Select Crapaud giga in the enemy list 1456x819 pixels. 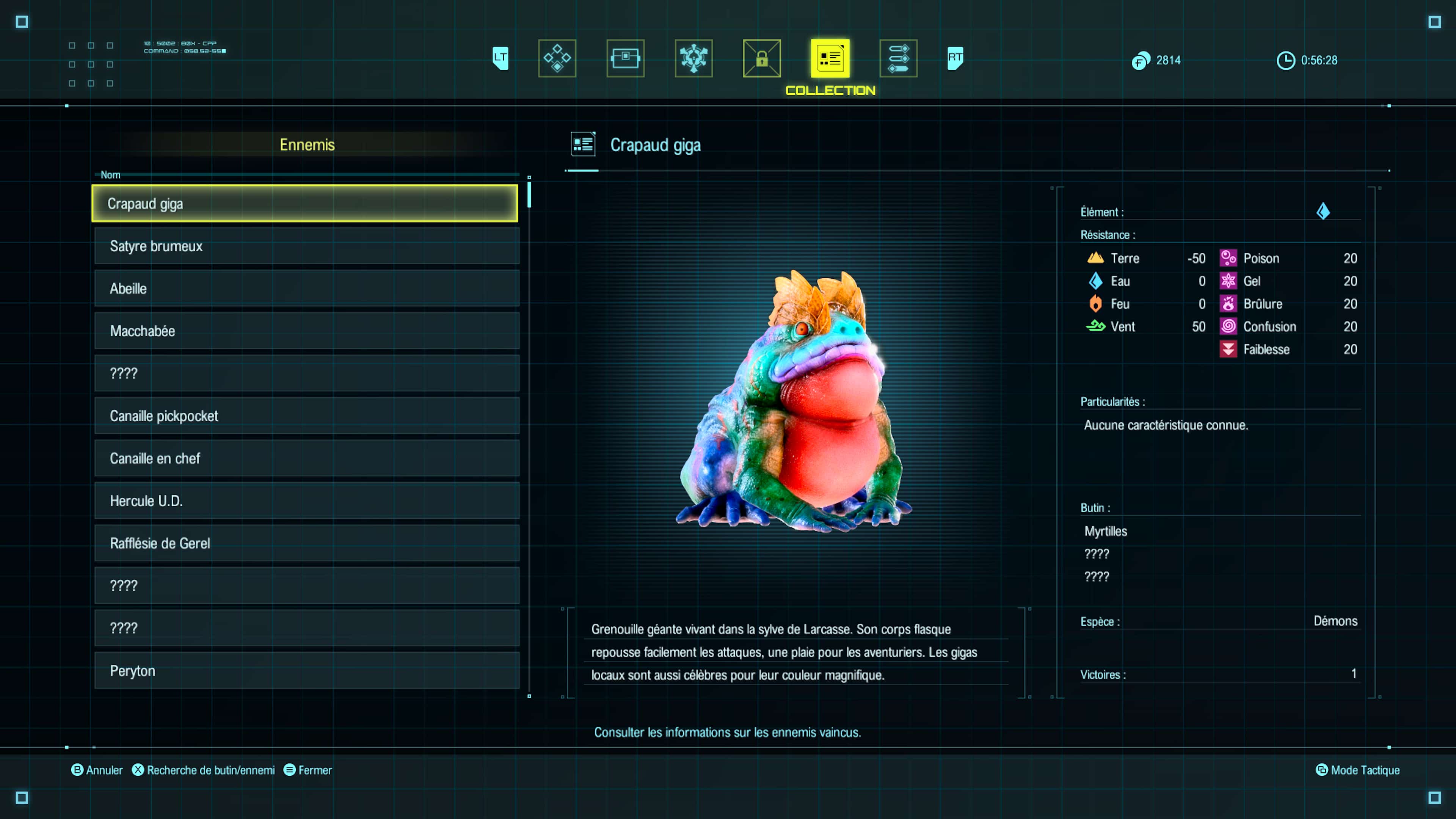coord(305,204)
